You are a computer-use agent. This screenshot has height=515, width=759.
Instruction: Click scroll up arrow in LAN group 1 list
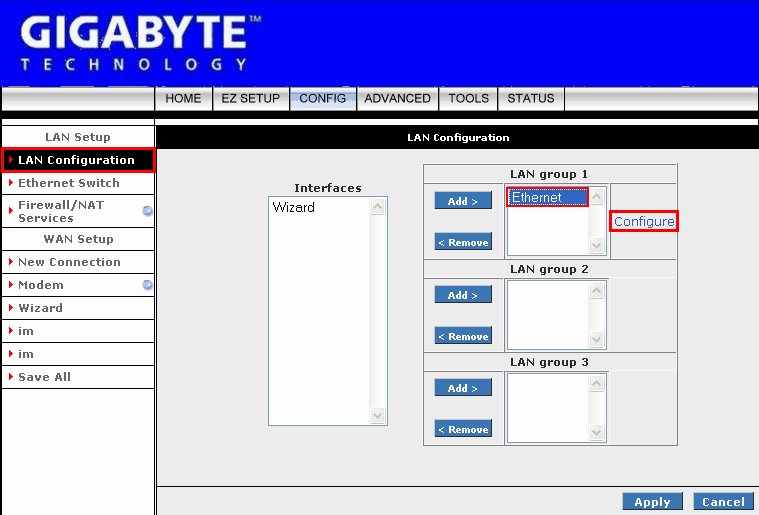click(x=597, y=197)
